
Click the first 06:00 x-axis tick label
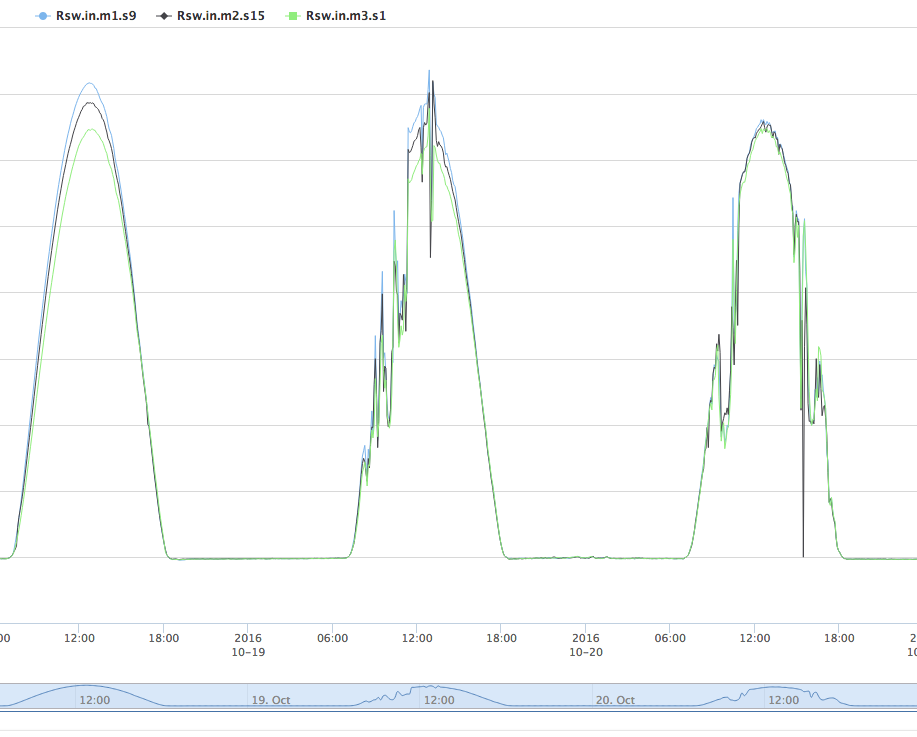point(332,638)
